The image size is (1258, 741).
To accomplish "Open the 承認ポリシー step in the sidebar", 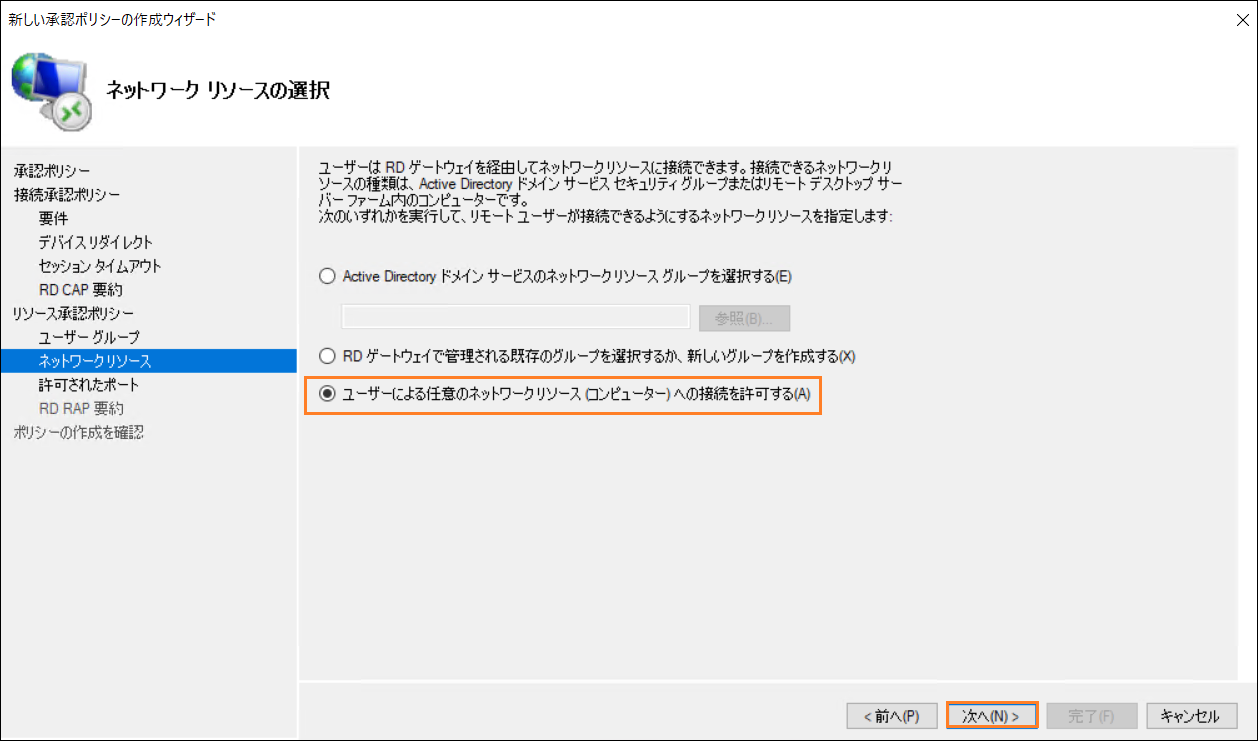I will [x=52, y=171].
